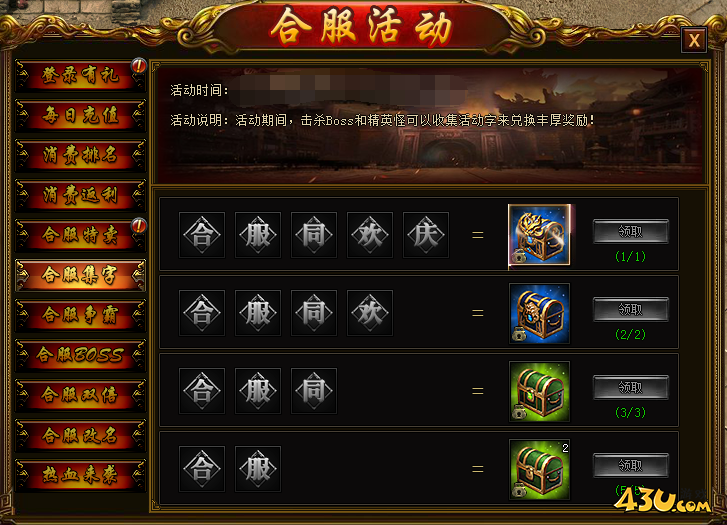
Task: Click 领取 button above the (2/2) counter
Action: (631, 309)
